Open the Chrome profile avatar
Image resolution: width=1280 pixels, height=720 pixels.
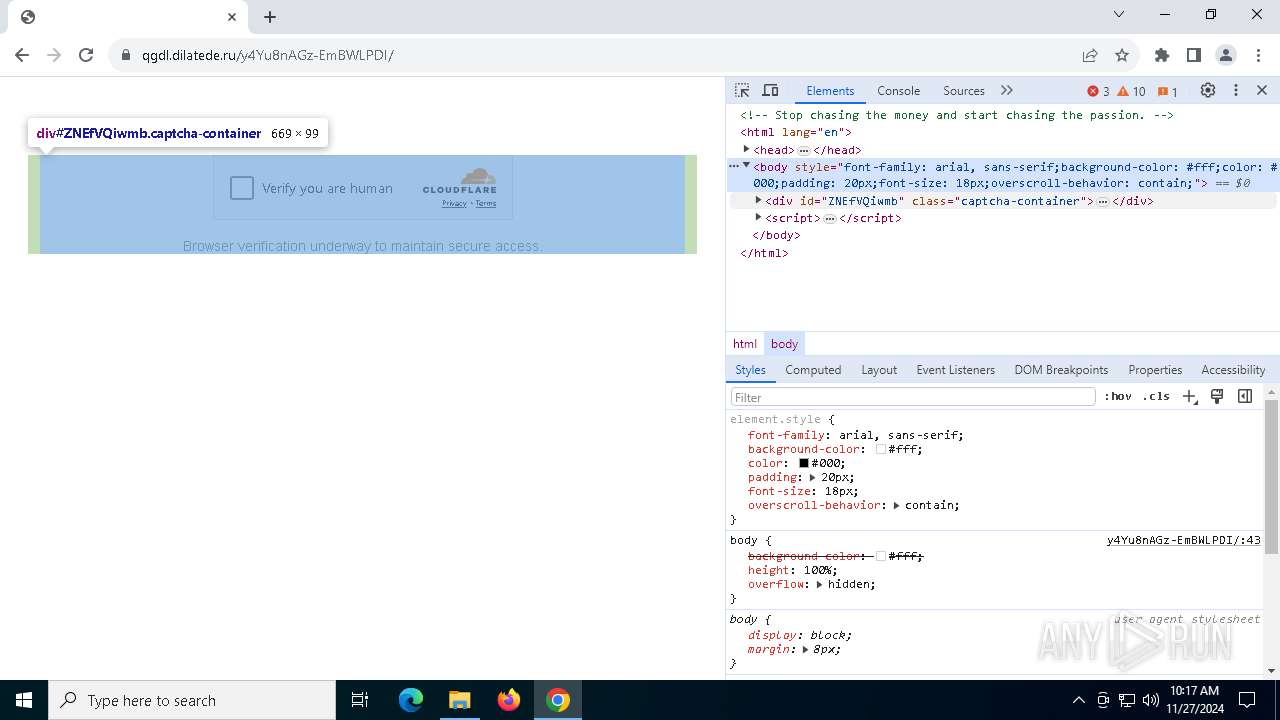(1226, 55)
